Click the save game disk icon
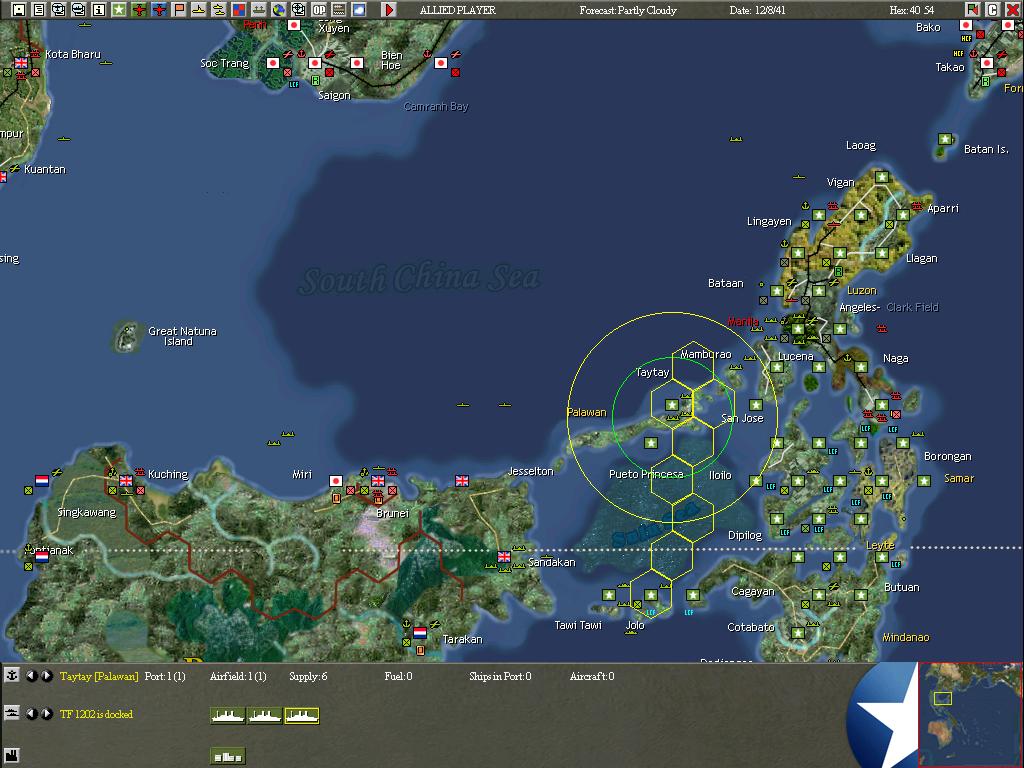The height and width of the screenshot is (768, 1024). coord(19,9)
